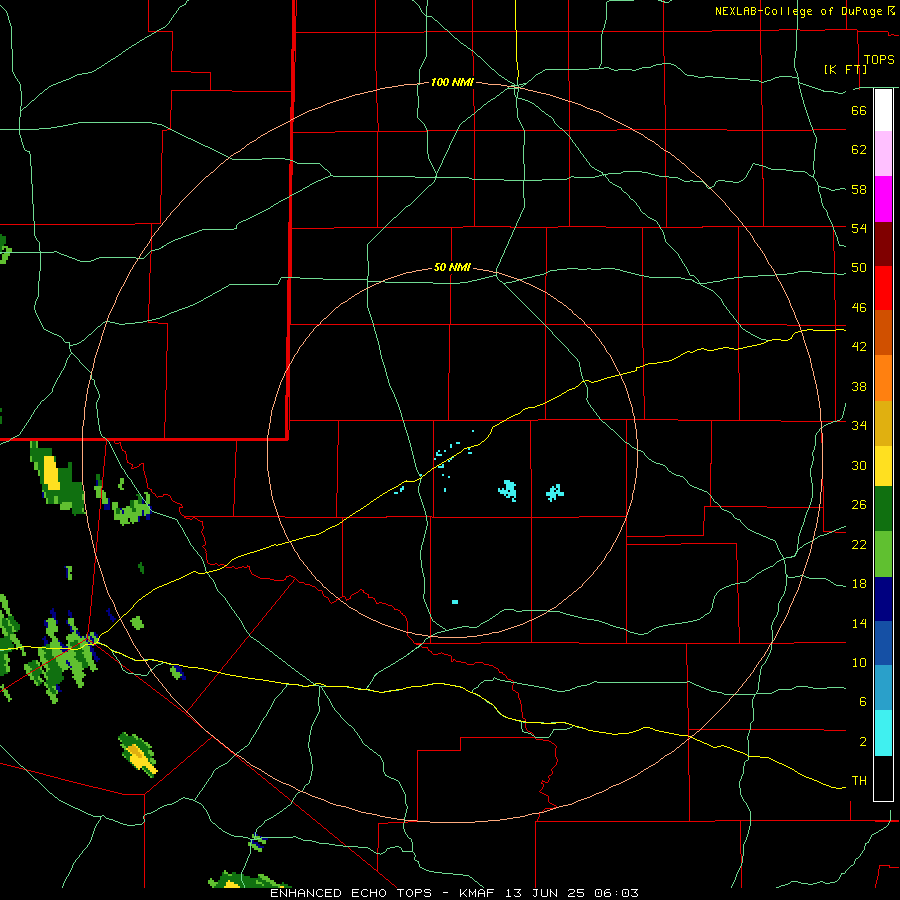900x900 pixels.
Task: Click the white swatch in the tops legend
Action: (883, 110)
